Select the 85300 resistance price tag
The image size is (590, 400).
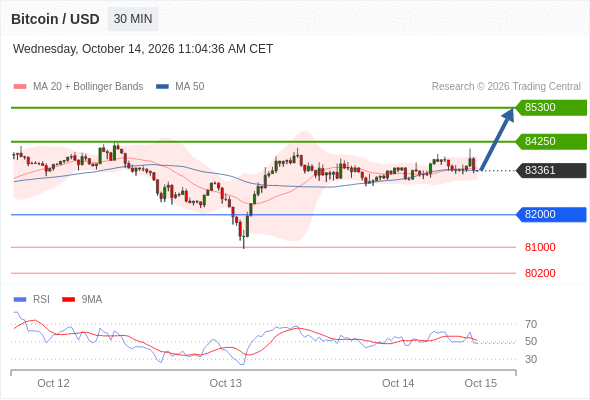pyautogui.click(x=551, y=108)
